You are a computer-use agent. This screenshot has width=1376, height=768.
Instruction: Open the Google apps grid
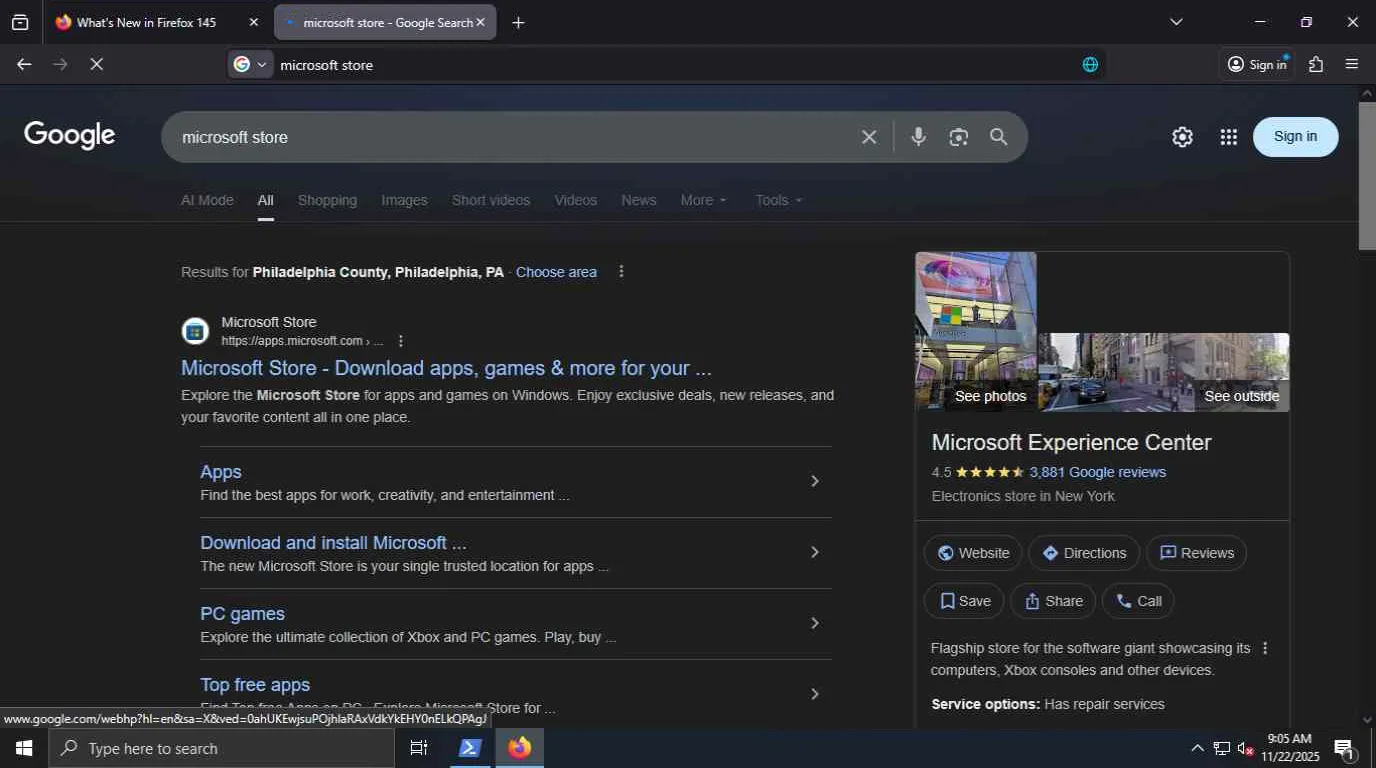(1229, 137)
